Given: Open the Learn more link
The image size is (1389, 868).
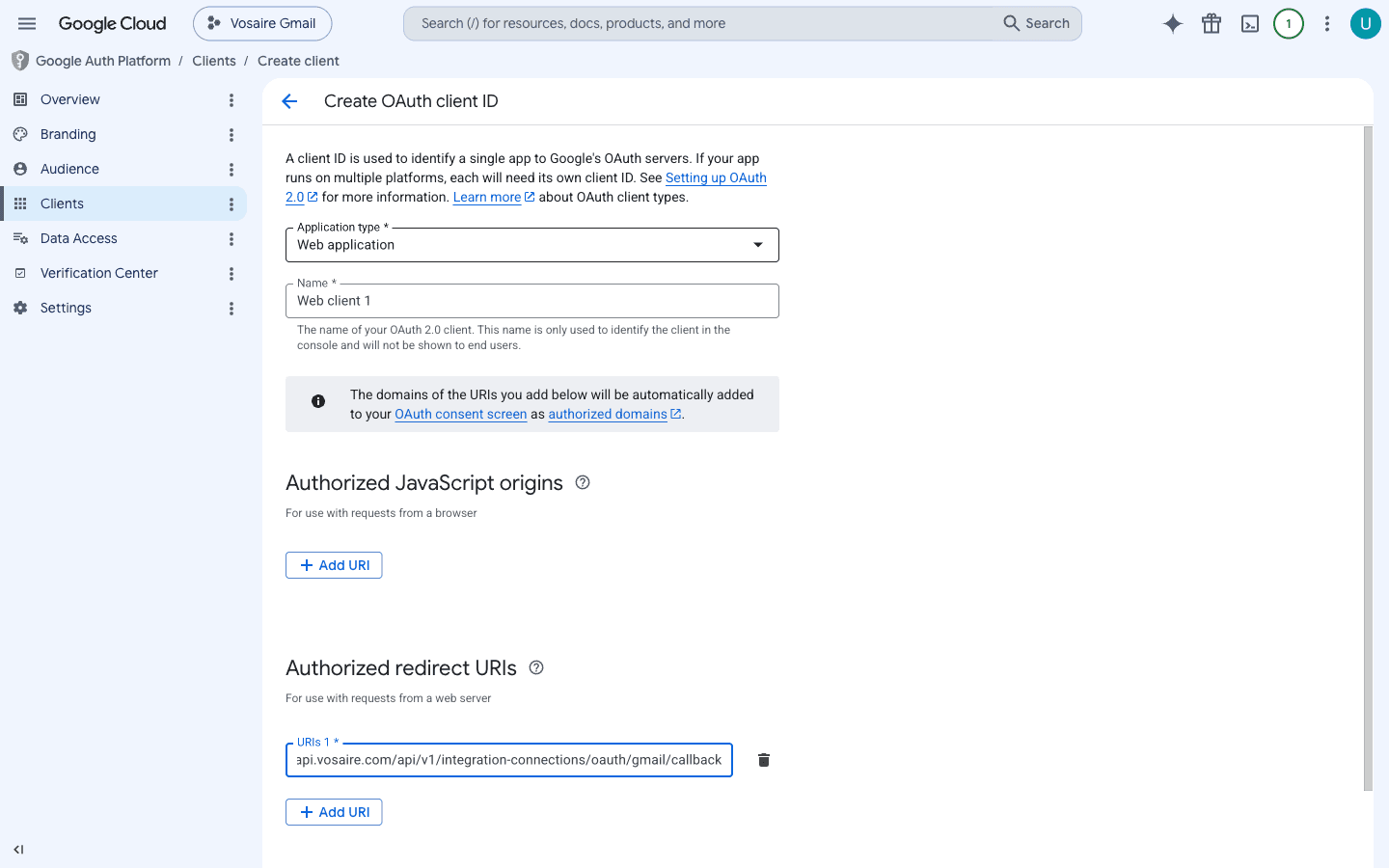Looking at the screenshot, I should [493, 197].
